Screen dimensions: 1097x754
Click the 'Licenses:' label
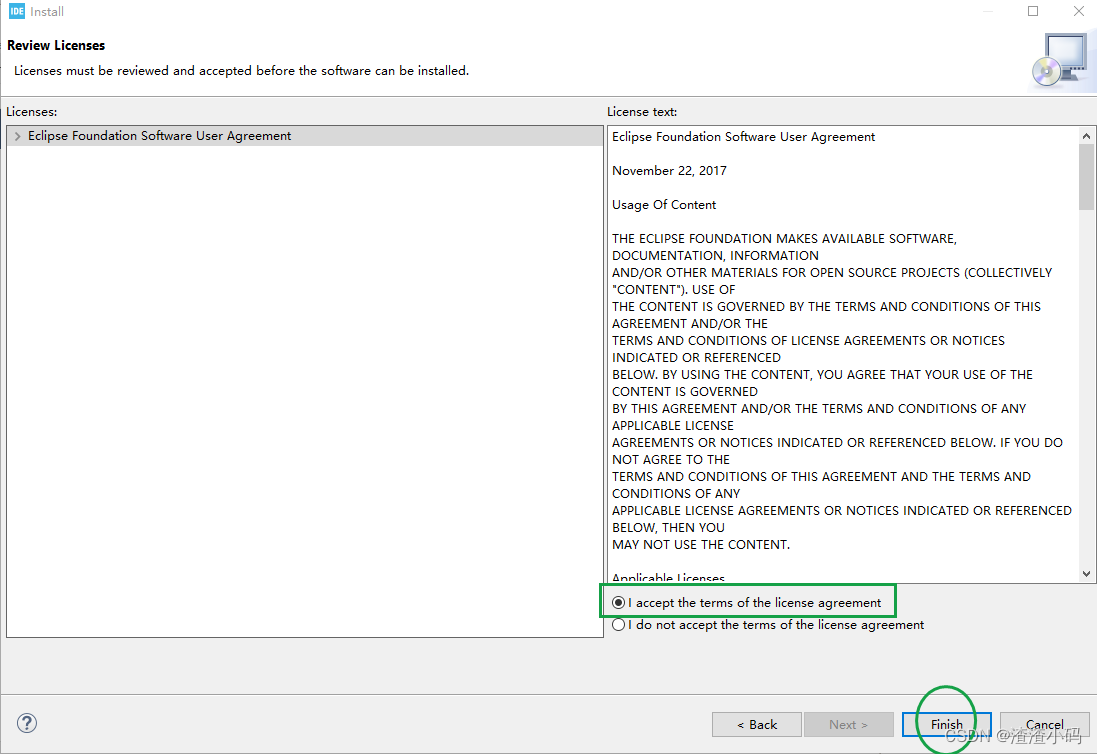(x=31, y=112)
